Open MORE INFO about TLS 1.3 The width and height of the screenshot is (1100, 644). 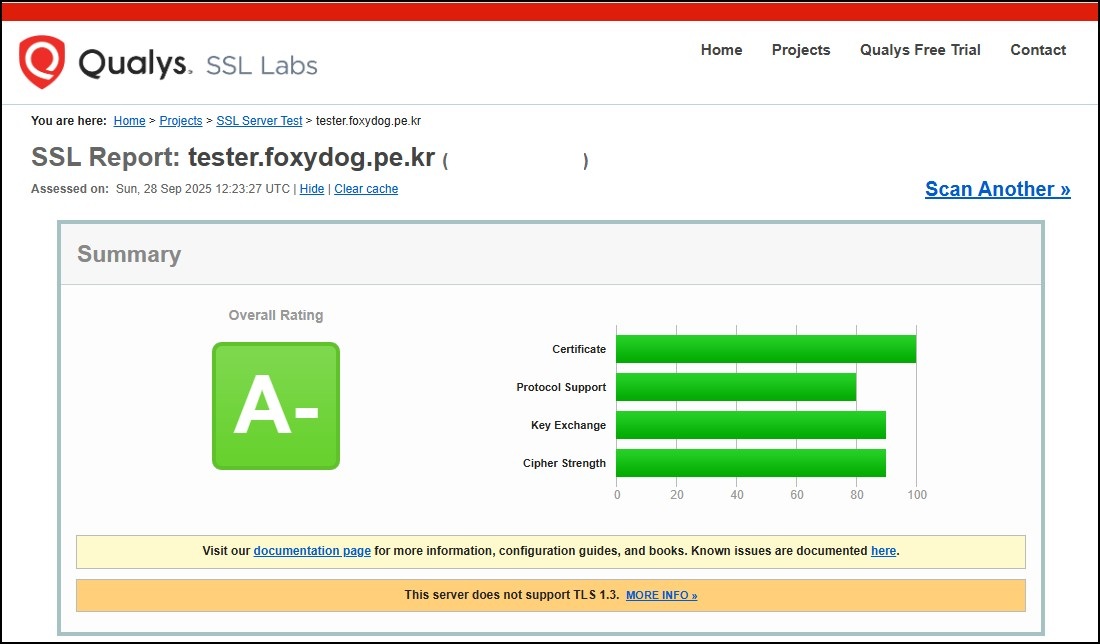tap(661, 595)
